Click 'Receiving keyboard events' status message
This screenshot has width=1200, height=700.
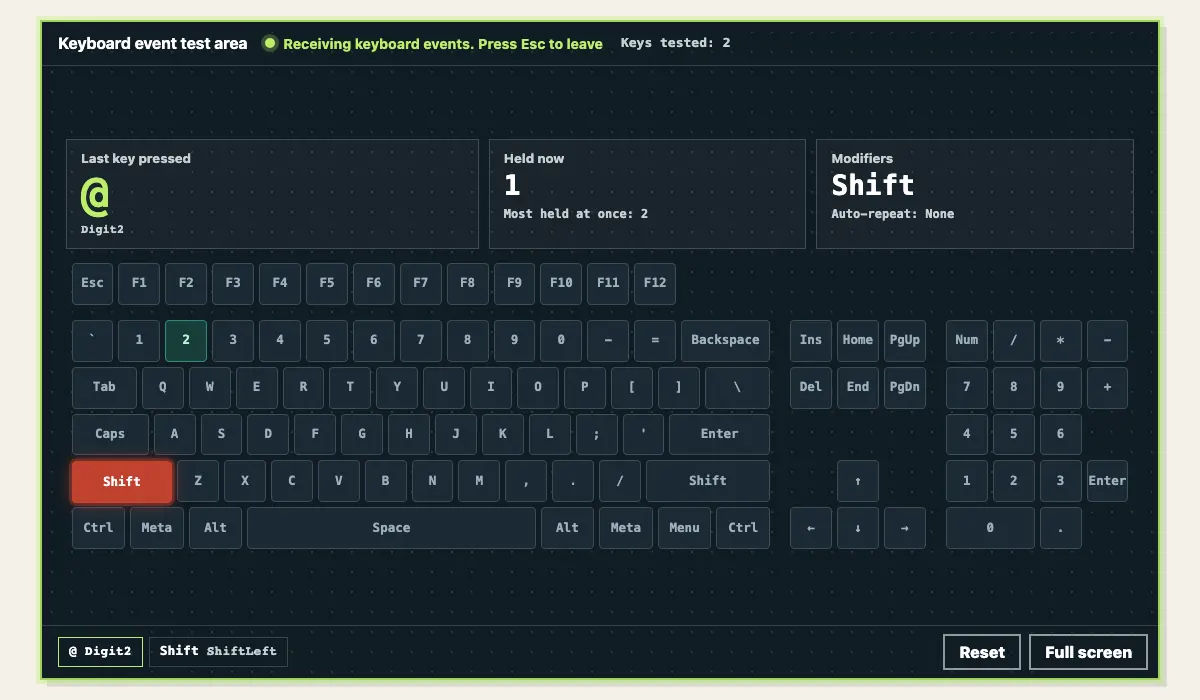click(443, 44)
